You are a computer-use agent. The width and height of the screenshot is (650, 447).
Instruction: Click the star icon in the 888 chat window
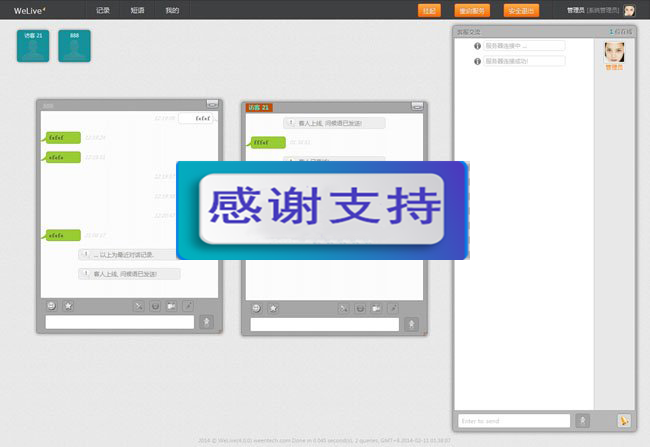point(68,306)
